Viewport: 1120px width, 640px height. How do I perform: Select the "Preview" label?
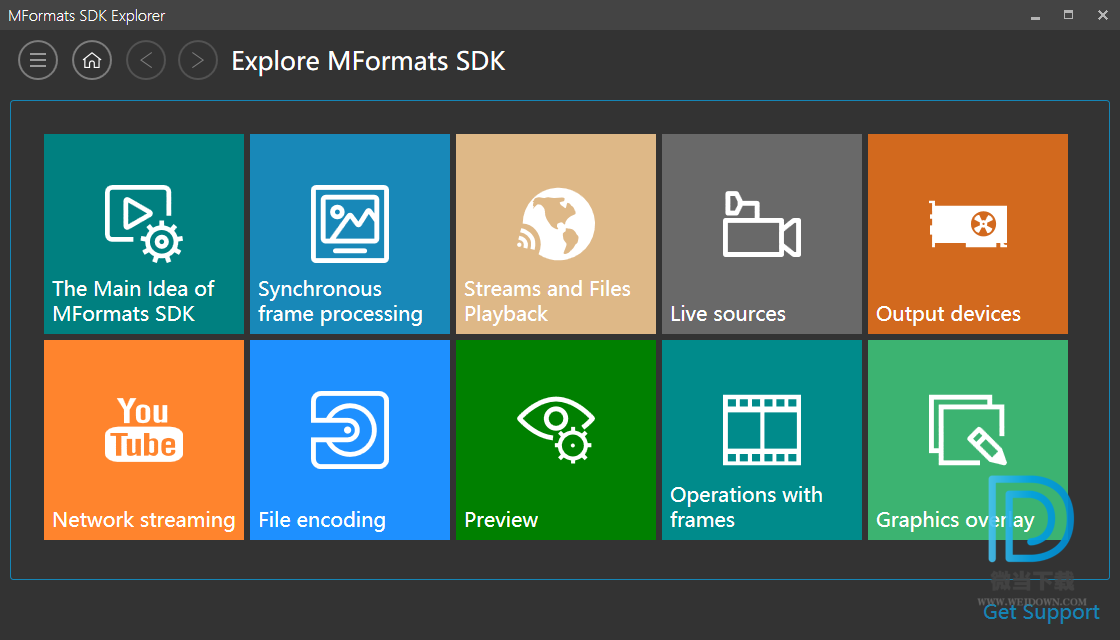(501, 520)
